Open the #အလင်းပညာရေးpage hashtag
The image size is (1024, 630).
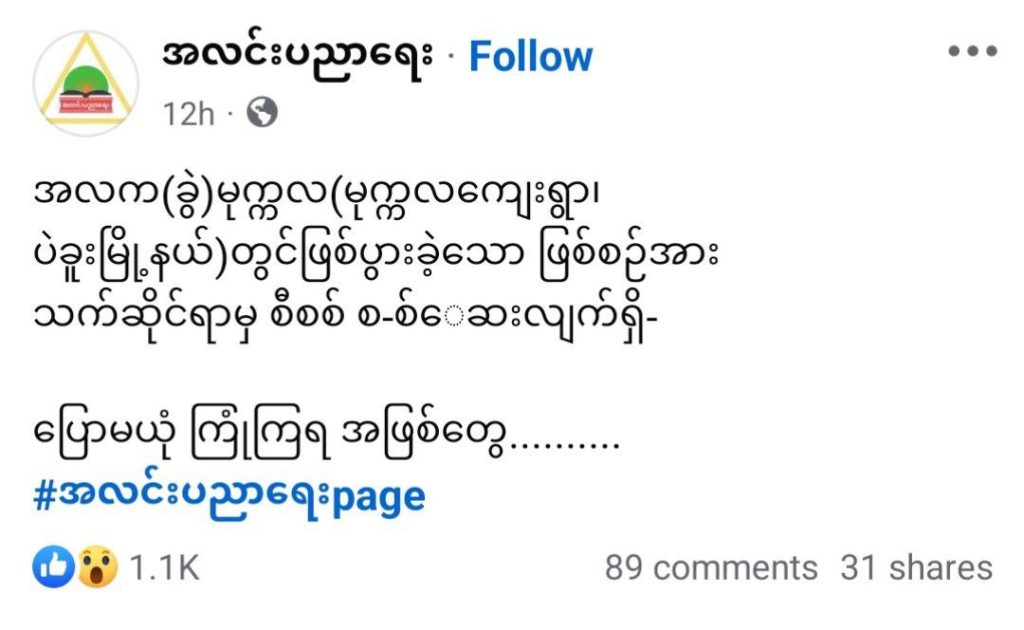[229, 496]
